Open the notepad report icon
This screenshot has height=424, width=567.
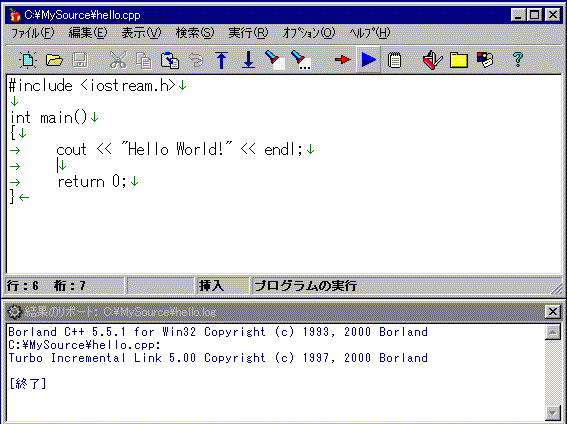pos(395,60)
